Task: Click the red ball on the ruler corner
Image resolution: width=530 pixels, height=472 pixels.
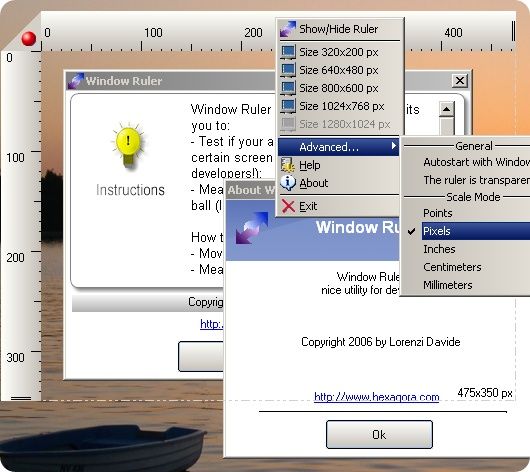Action: pos(29,39)
